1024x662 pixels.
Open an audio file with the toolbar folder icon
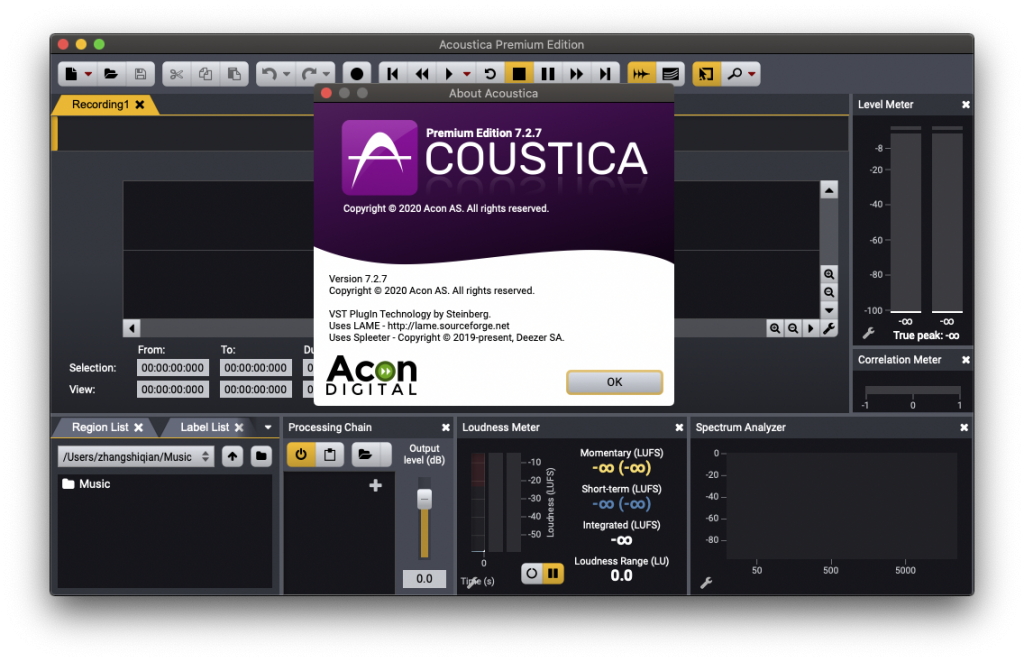pos(111,74)
